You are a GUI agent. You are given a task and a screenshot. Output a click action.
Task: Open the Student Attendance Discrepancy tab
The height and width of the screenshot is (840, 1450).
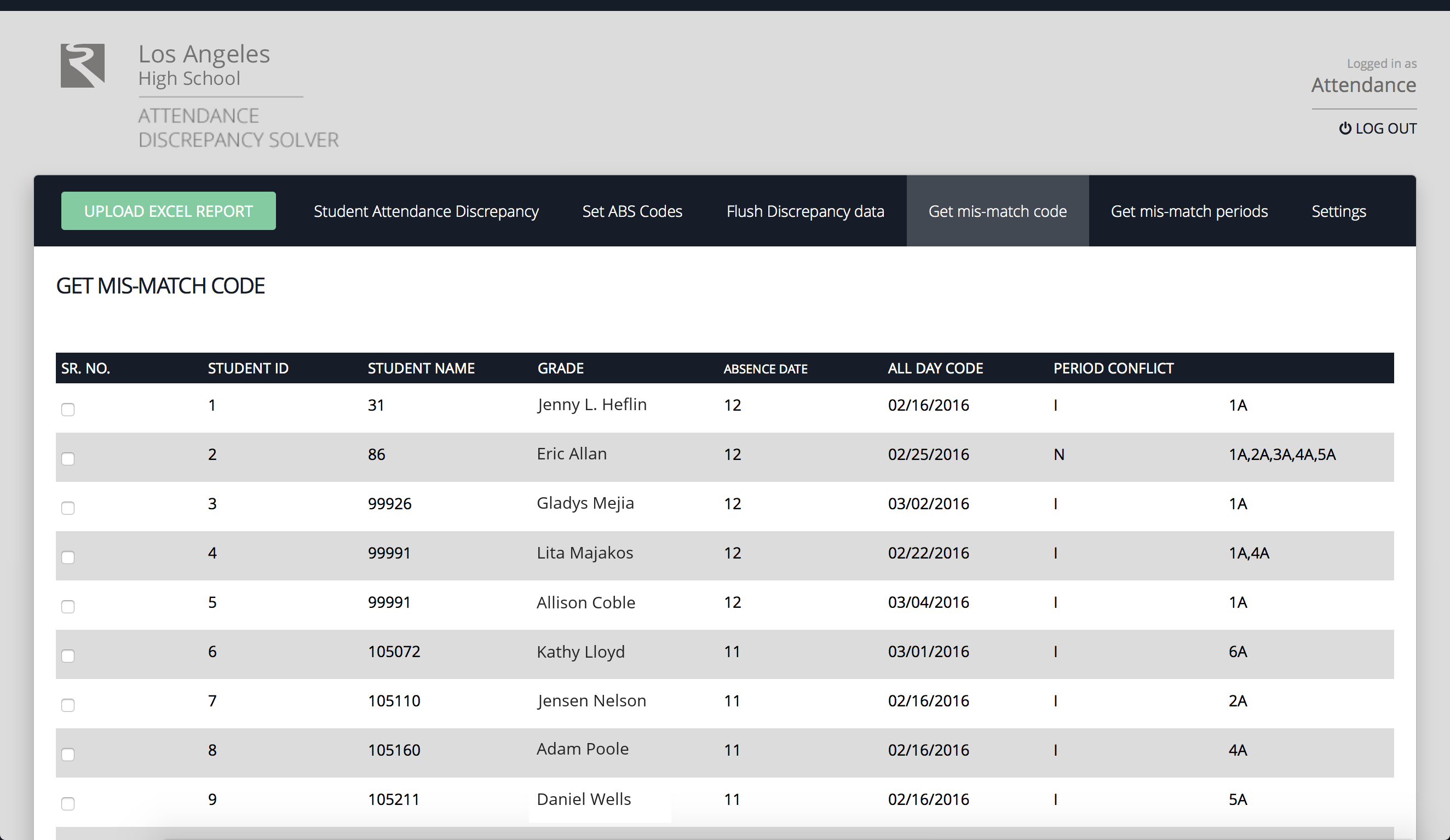pos(426,211)
